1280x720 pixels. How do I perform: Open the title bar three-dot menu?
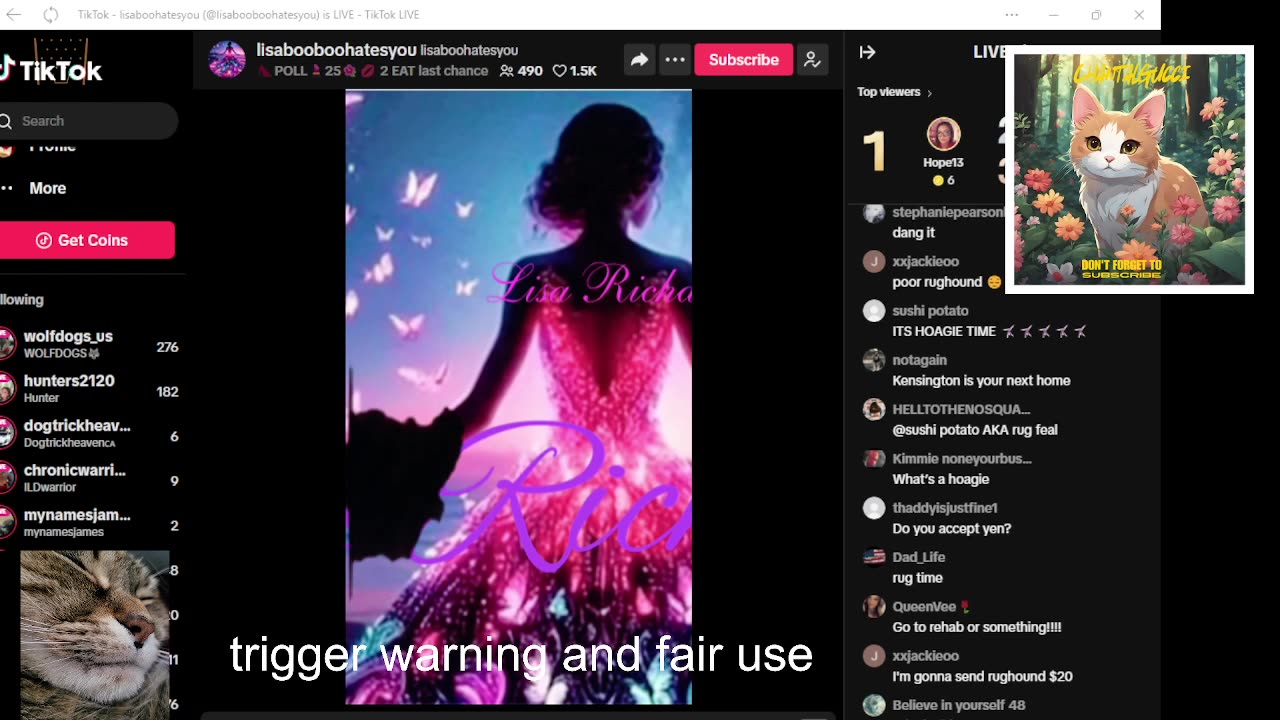pyautogui.click(x=1012, y=15)
